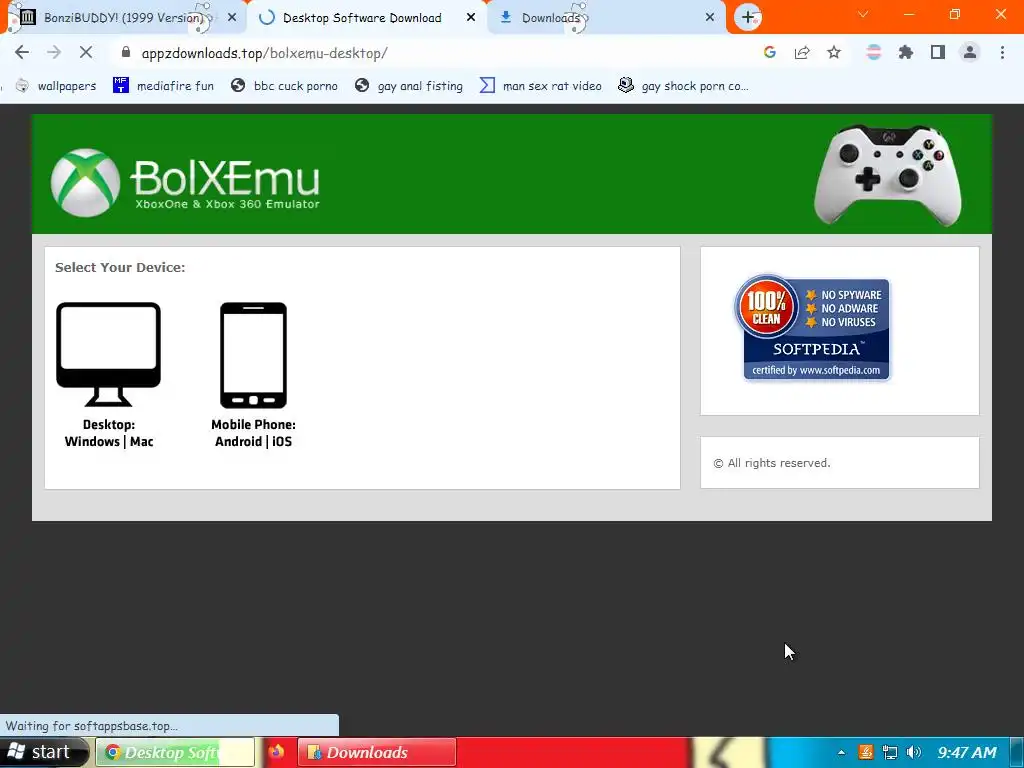Image resolution: width=1024 pixels, height=768 pixels.
Task: Open the striped flag extension icon
Action: (x=873, y=53)
